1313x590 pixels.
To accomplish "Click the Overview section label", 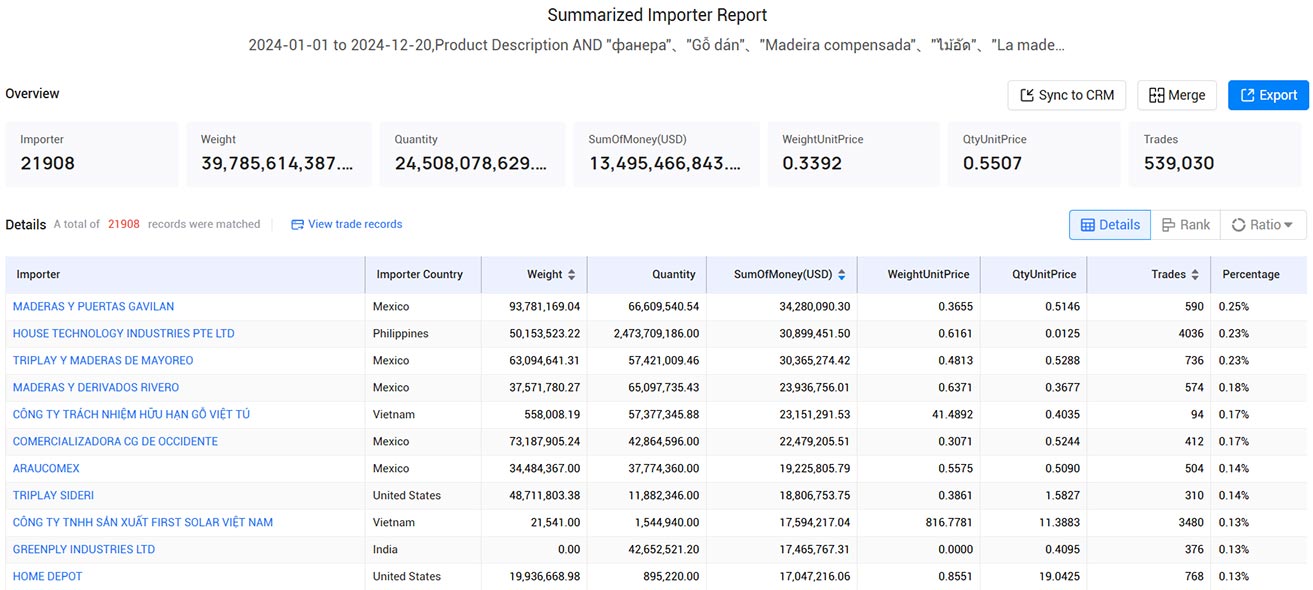I will pos(32,93).
